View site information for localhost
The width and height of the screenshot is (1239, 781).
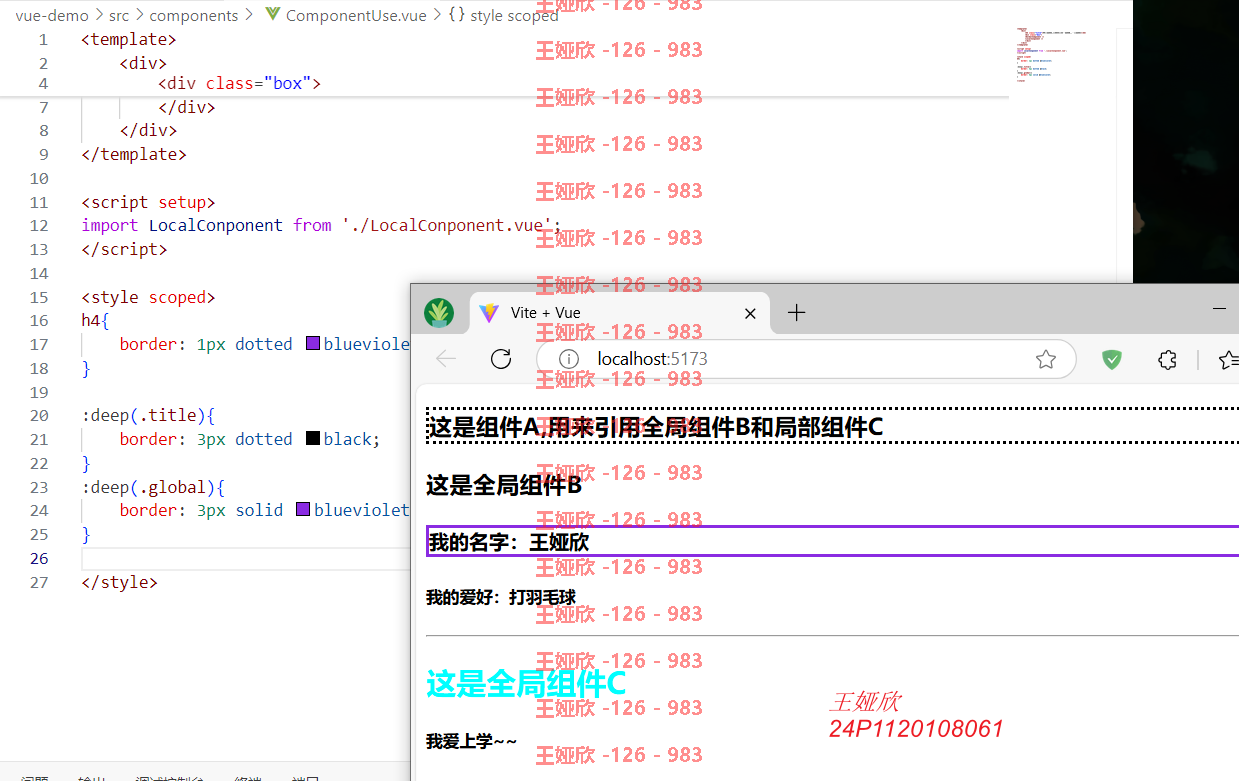click(568, 359)
